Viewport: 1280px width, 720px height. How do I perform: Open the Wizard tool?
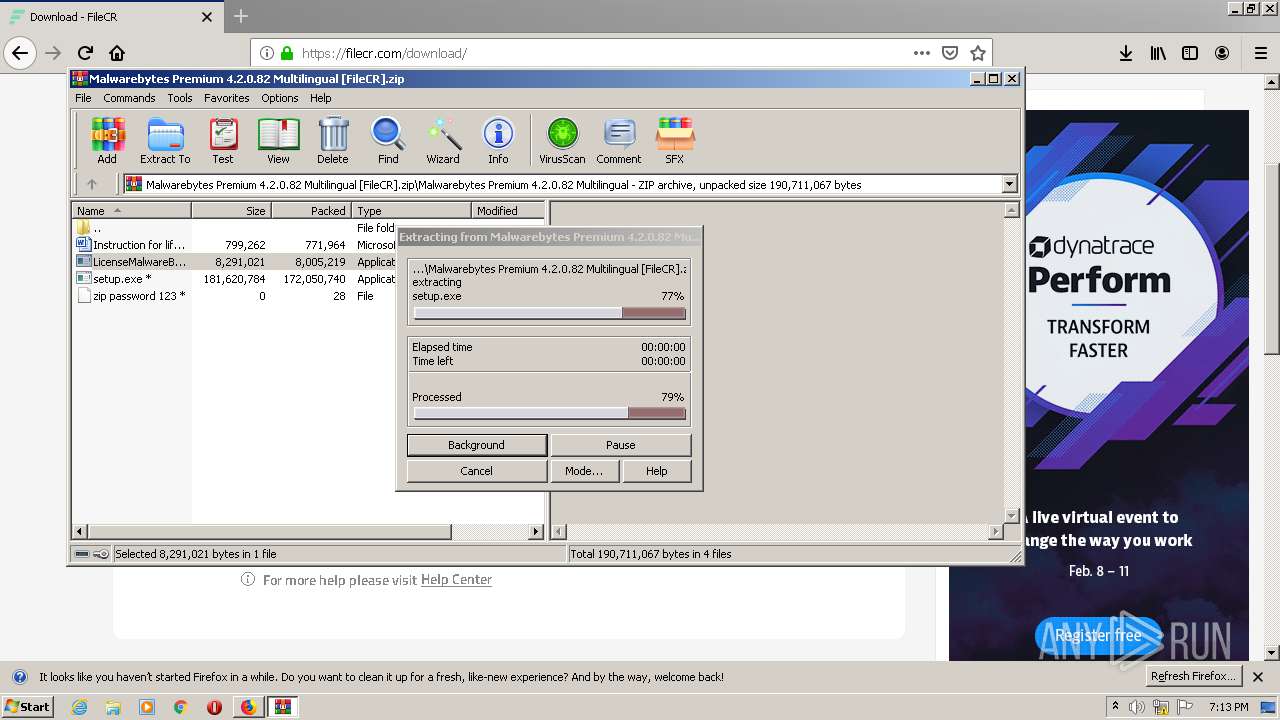click(443, 140)
